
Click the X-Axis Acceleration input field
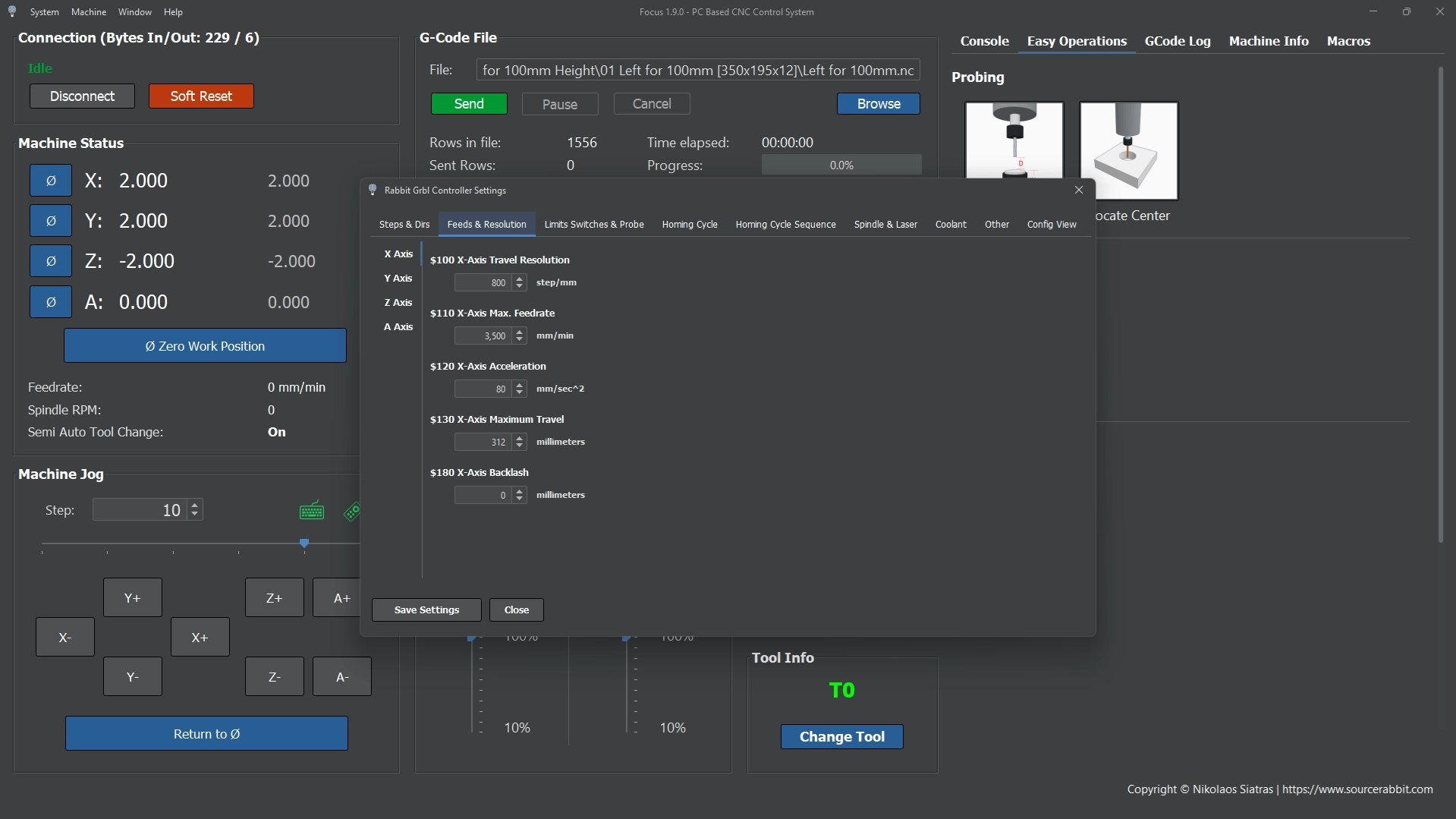pos(483,389)
